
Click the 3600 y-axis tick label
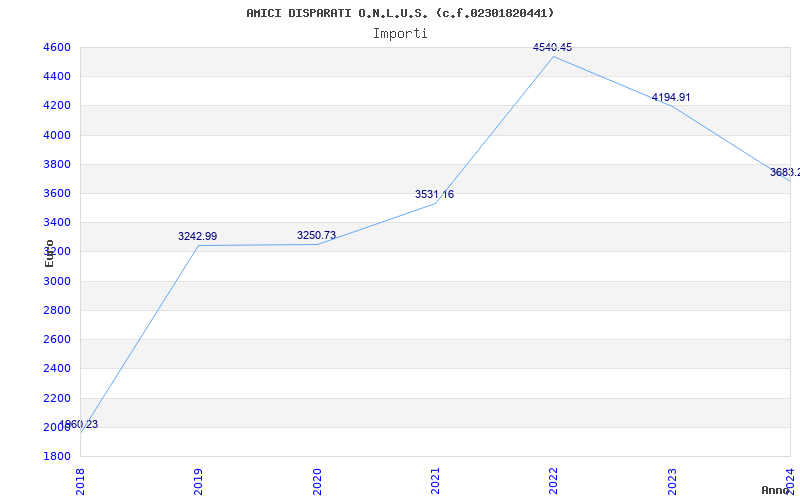pyautogui.click(x=57, y=193)
